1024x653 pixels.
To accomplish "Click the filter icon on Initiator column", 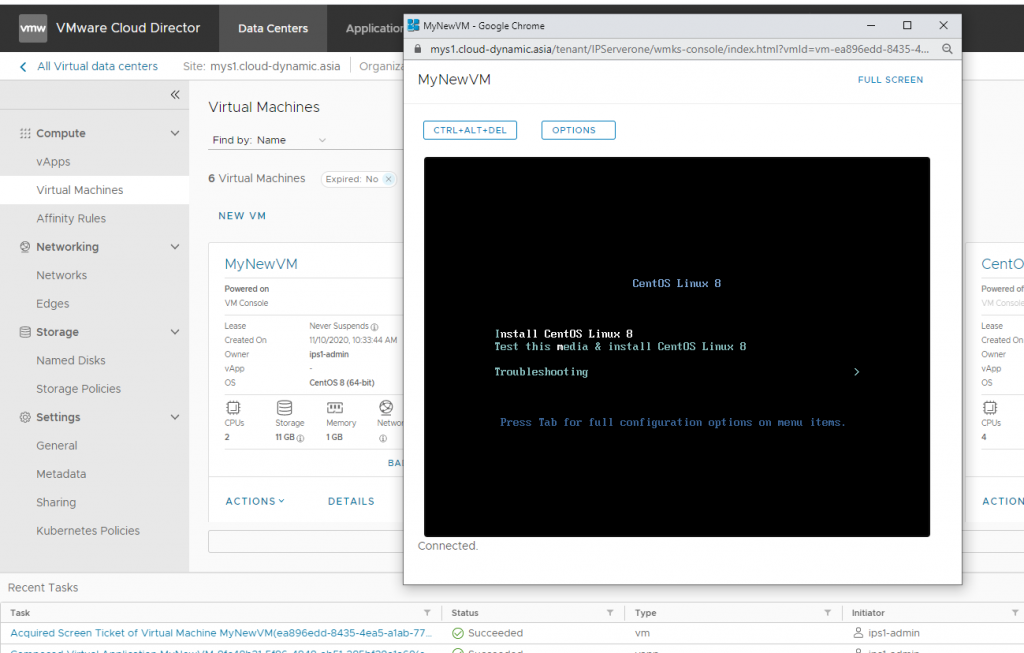I will click(1015, 613).
